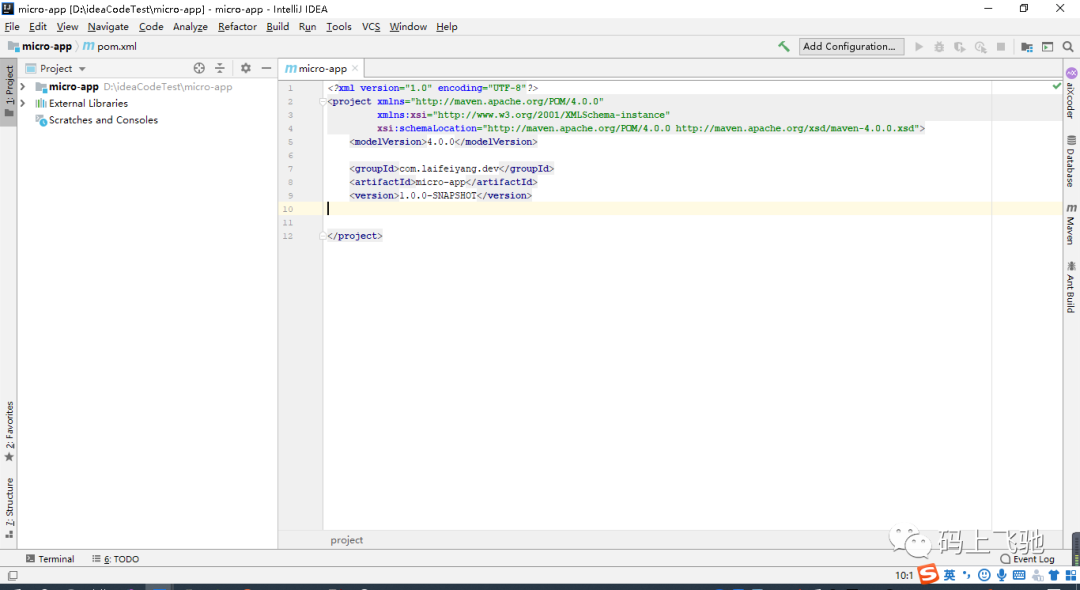Toggle the Favorites side tab
The height and width of the screenshot is (590, 1080).
pyautogui.click(x=9, y=432)
